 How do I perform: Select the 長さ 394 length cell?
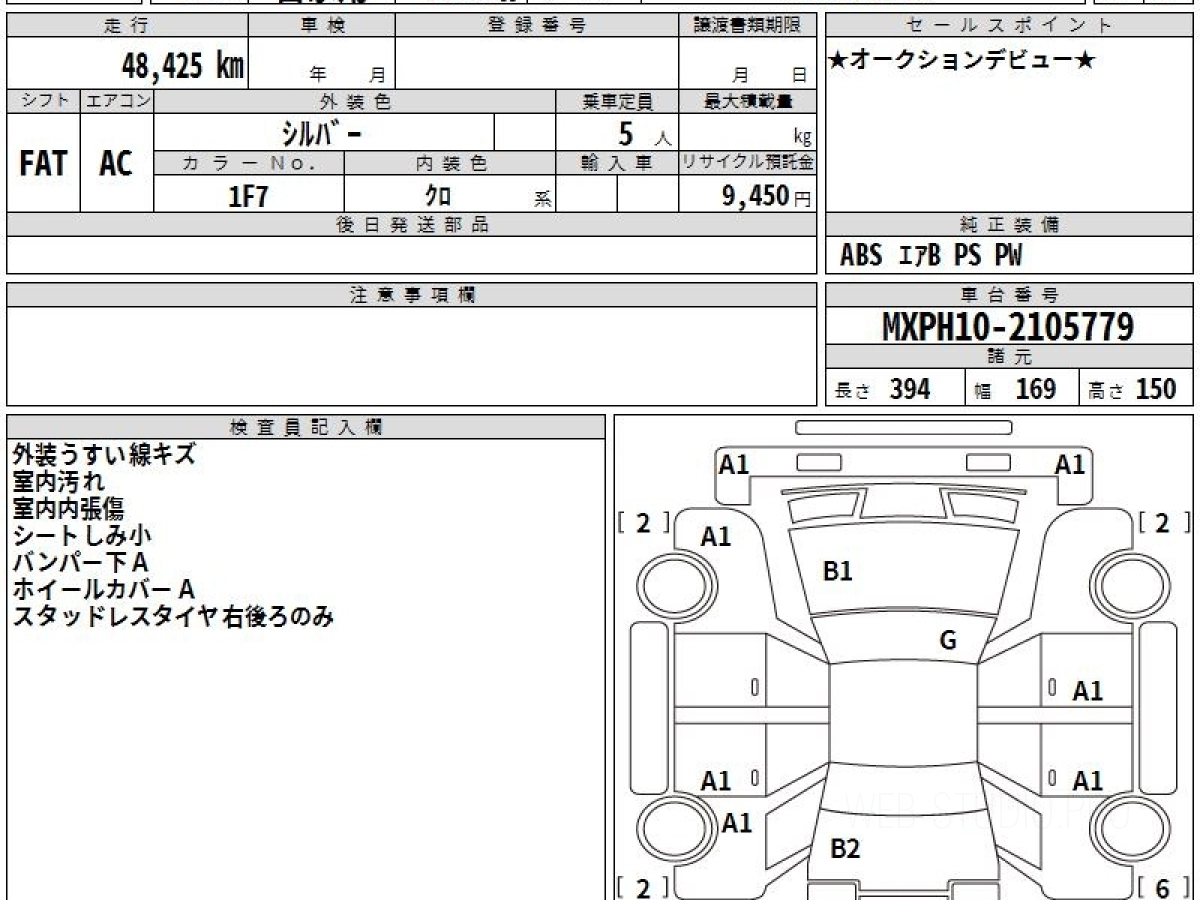(x=895, y=389)
